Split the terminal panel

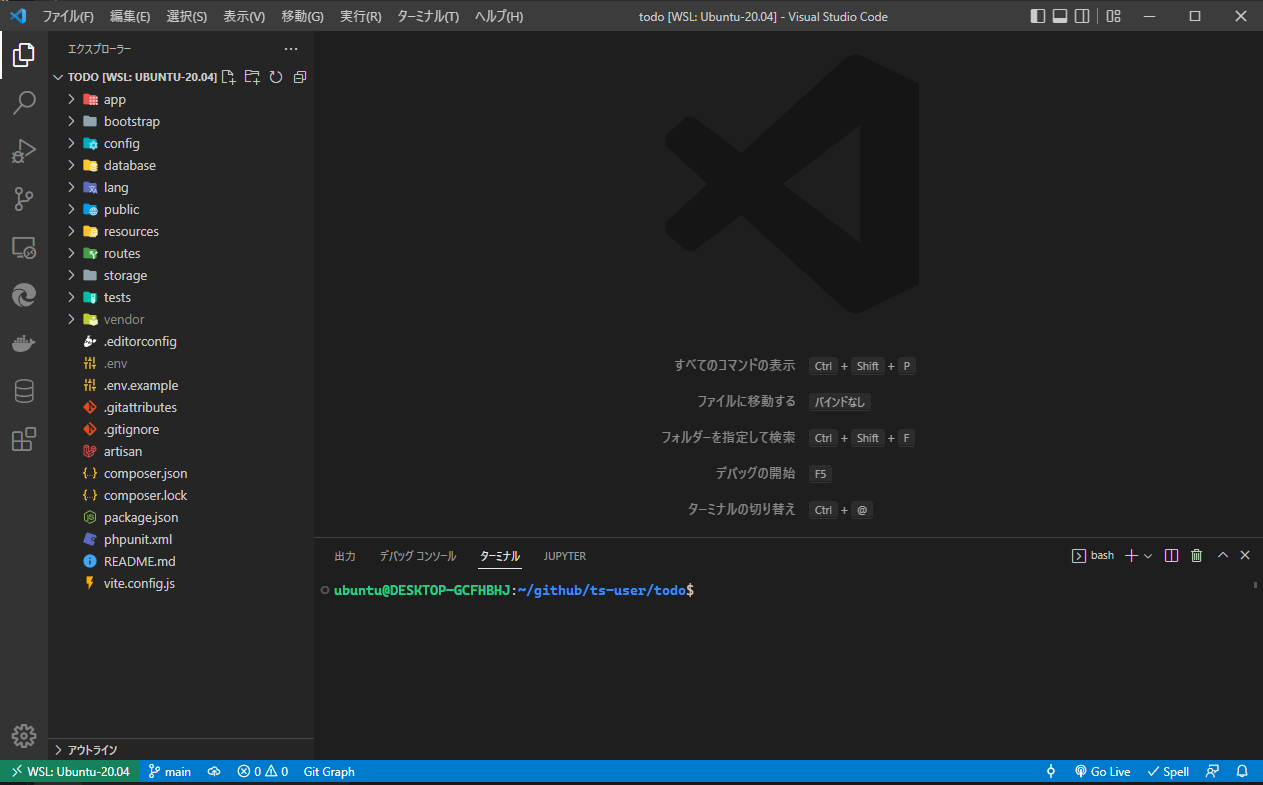[1171, 555]
